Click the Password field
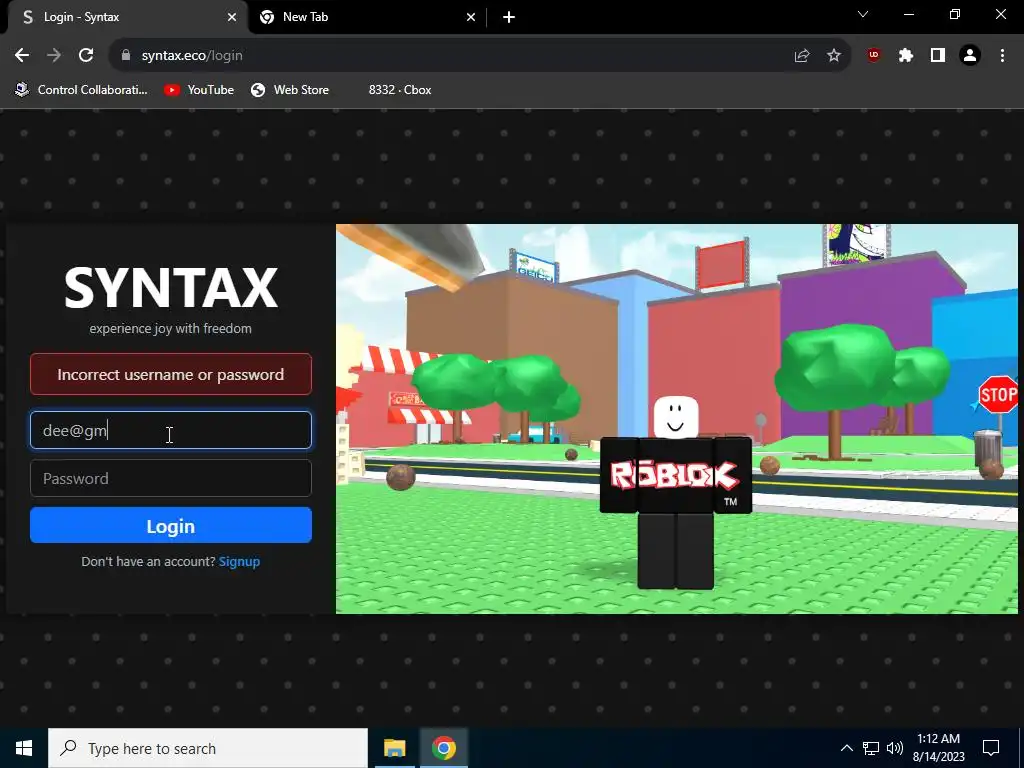The image size is (1024, 768). 170,478
